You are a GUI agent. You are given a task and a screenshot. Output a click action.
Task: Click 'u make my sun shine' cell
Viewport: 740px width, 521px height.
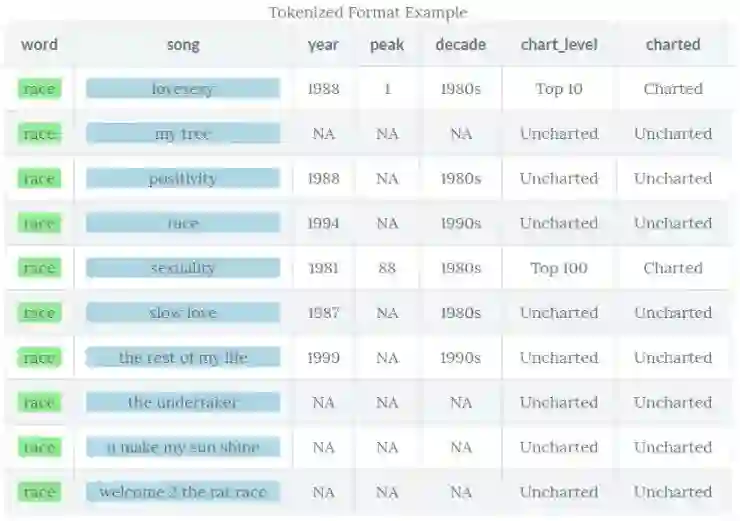[x=183, y=447]
